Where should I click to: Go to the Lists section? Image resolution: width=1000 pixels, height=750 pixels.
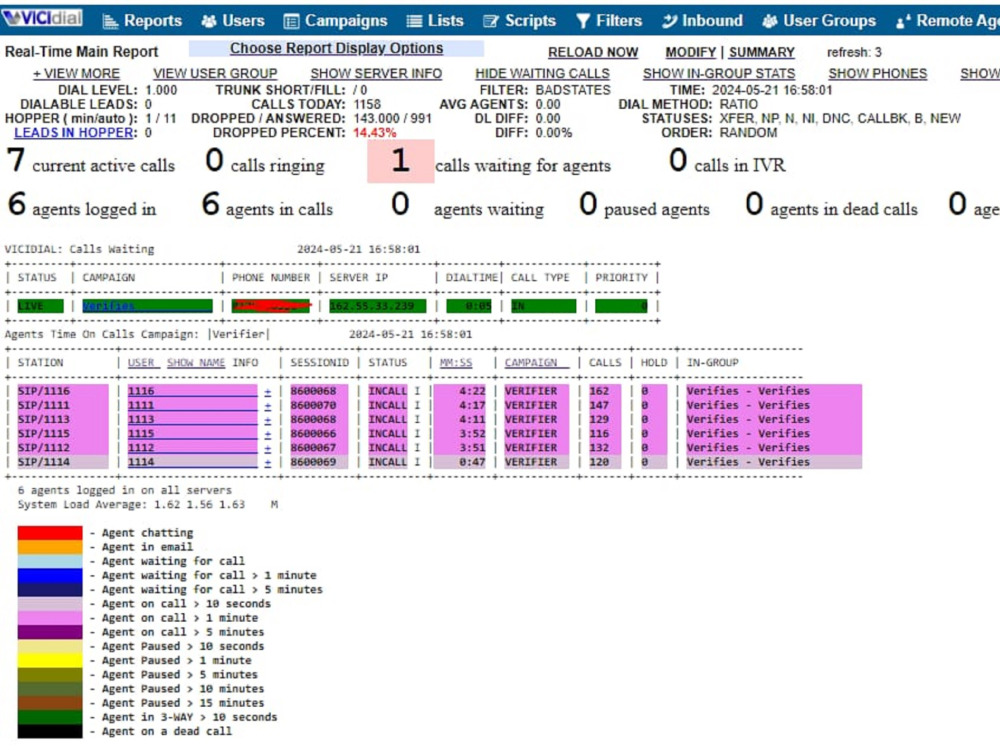[x=445, y=21]
